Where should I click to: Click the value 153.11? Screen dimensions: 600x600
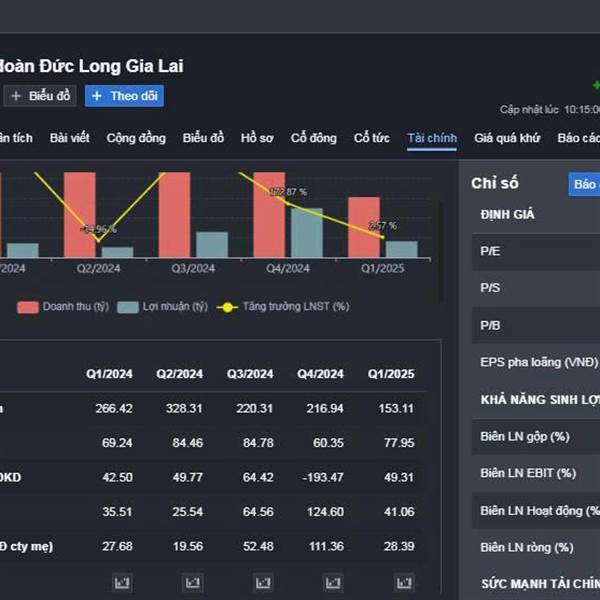[x=396, y=408]
